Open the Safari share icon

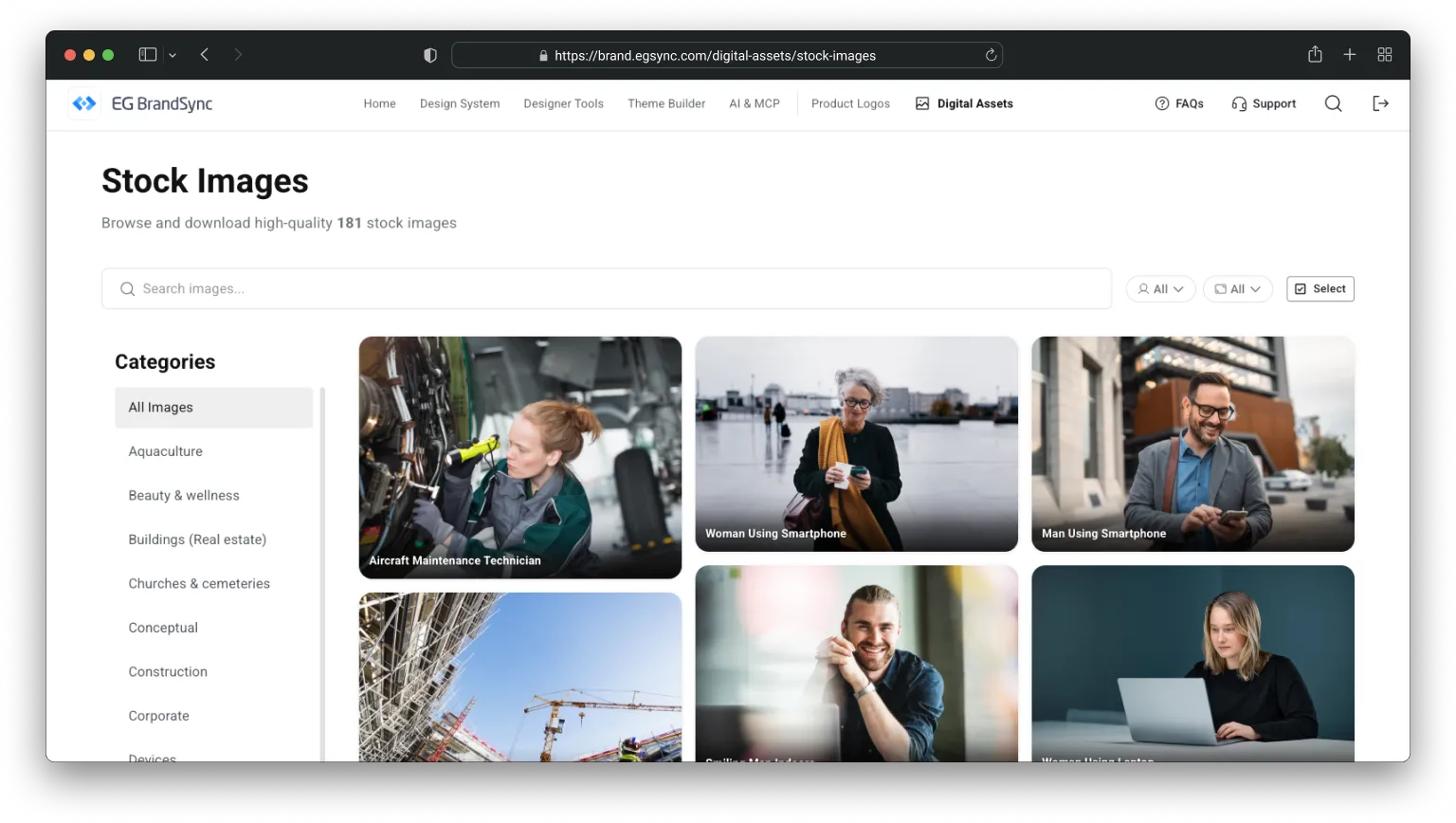(1315, 54)
